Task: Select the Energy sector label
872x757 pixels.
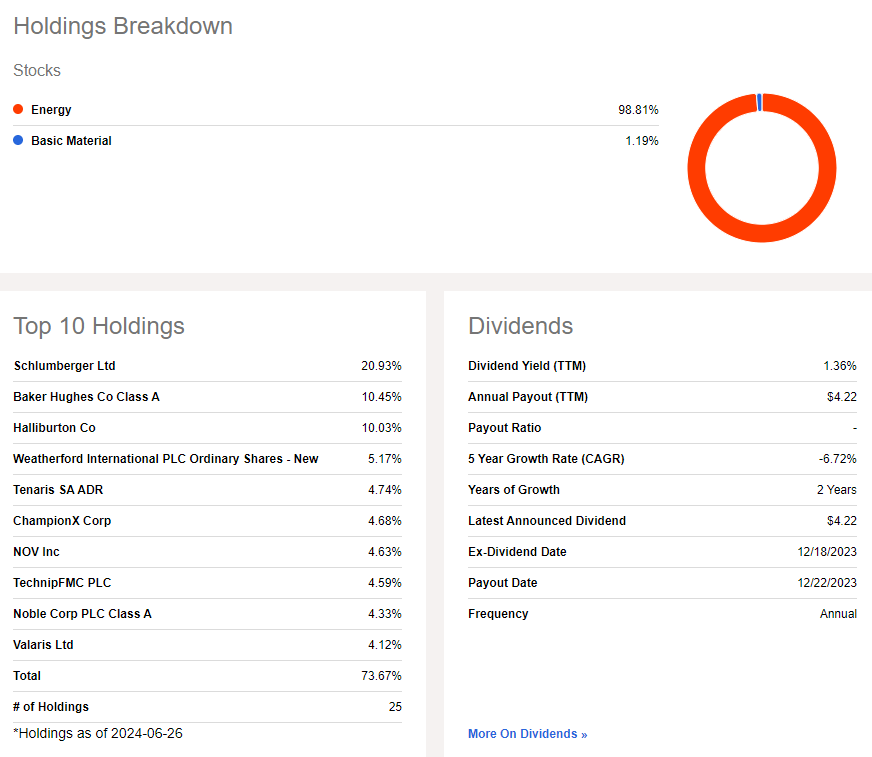Action: (51, 110)
